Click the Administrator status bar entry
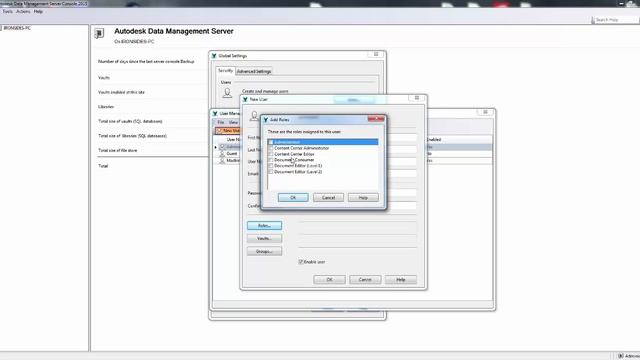This screenshot has width=640, height=360. (629, 356)
